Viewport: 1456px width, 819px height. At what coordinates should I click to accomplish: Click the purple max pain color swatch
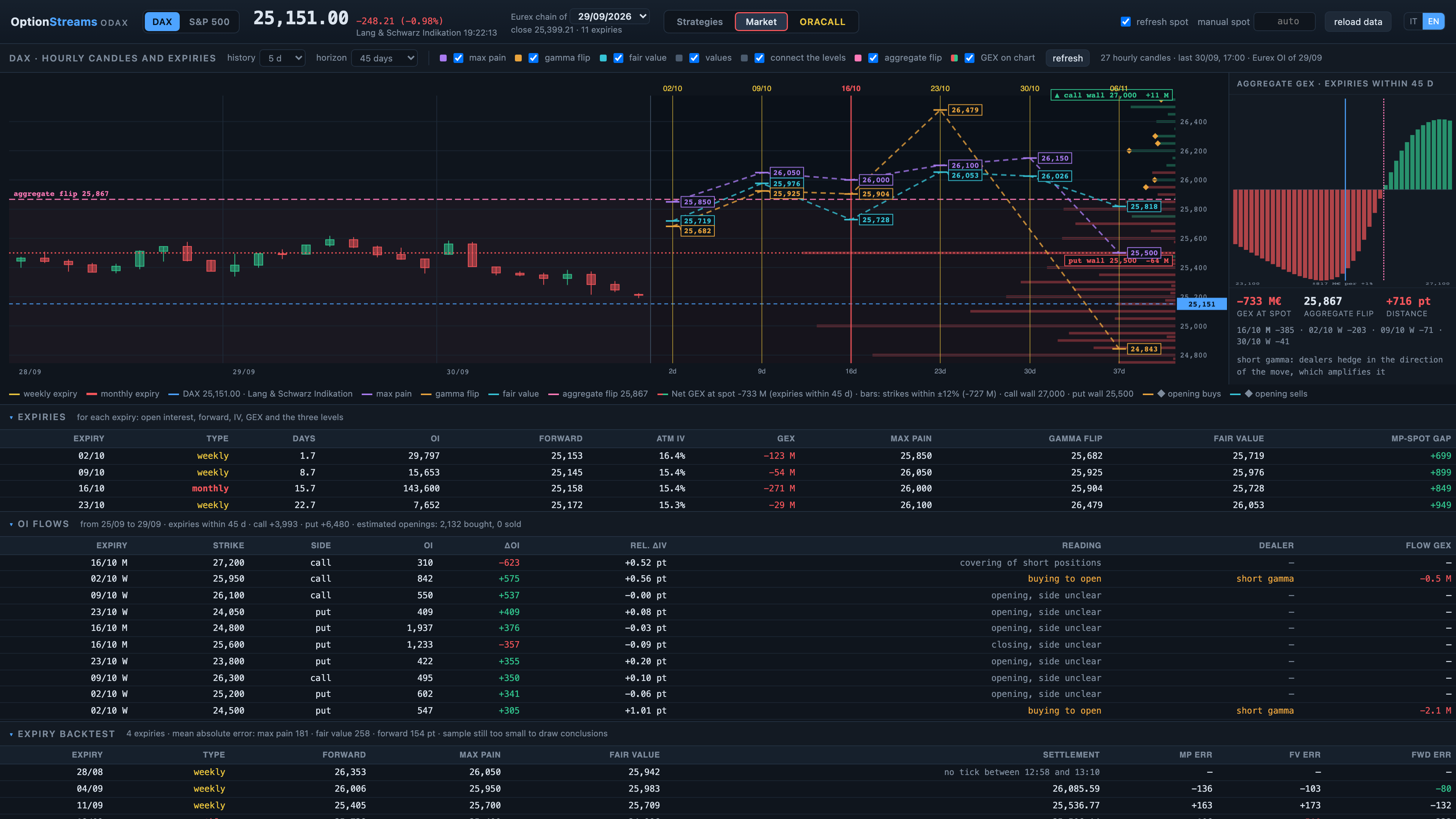tap(443, 58)
